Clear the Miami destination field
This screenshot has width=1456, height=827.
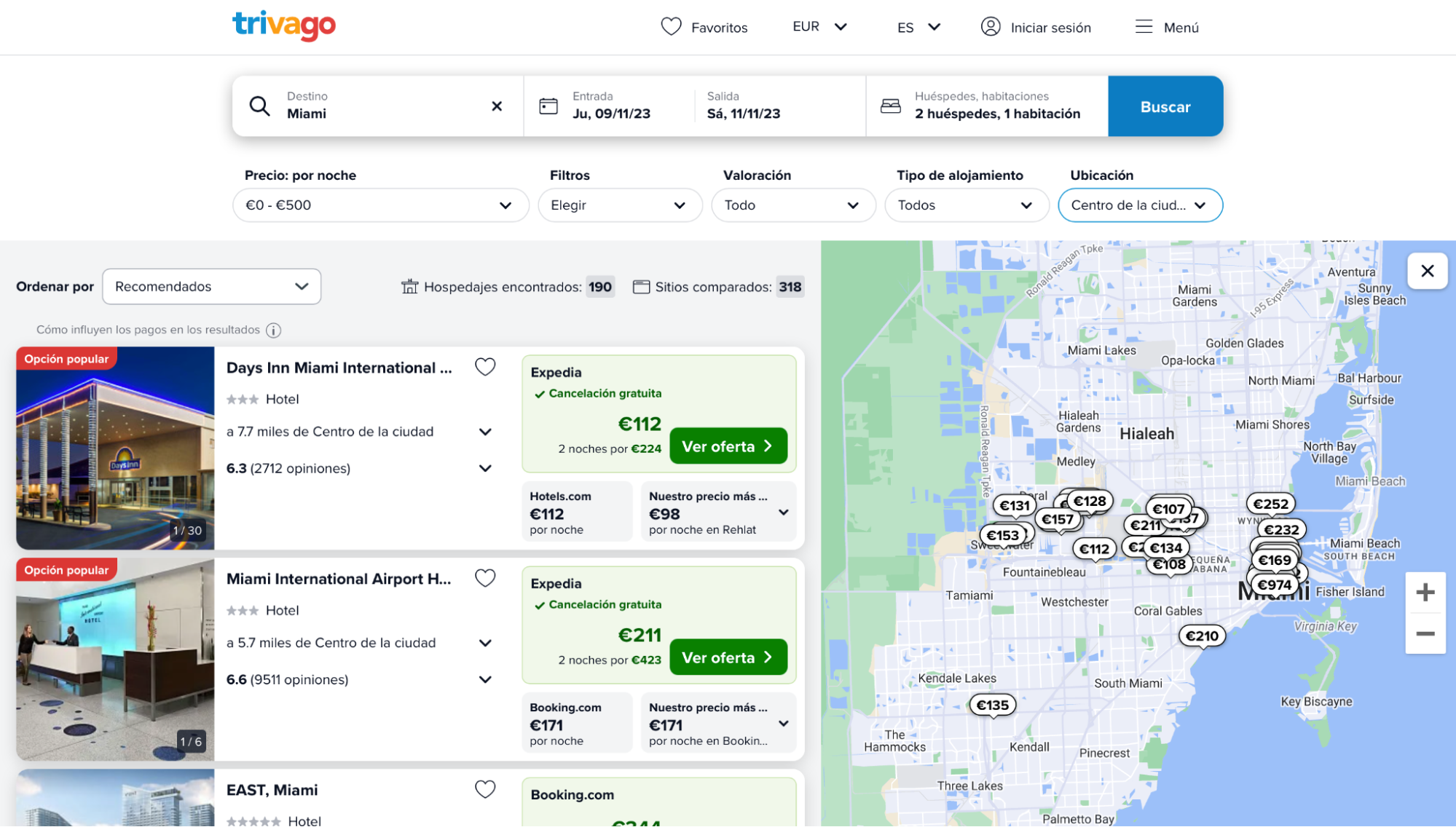[497, 106]
